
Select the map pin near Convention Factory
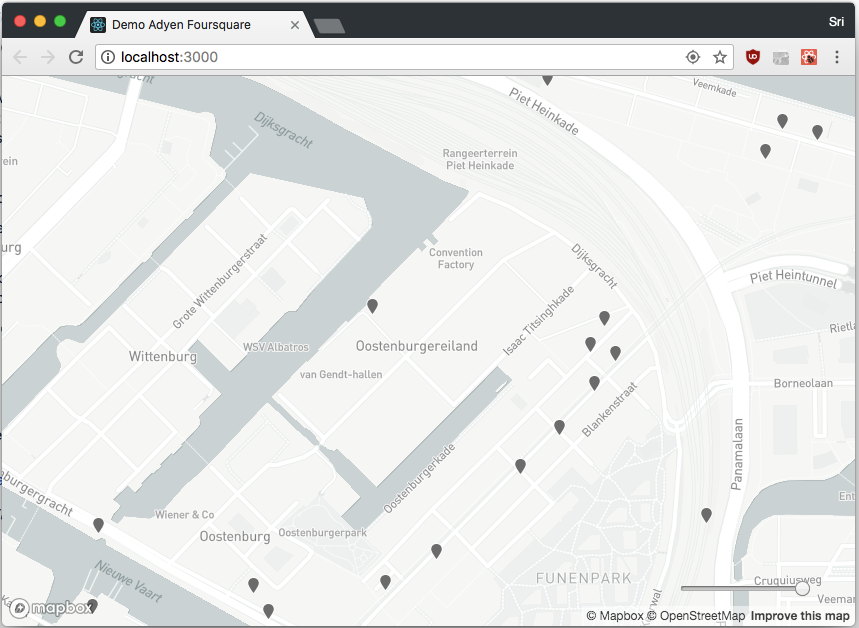pyautogui.click(x=372, y=306)
